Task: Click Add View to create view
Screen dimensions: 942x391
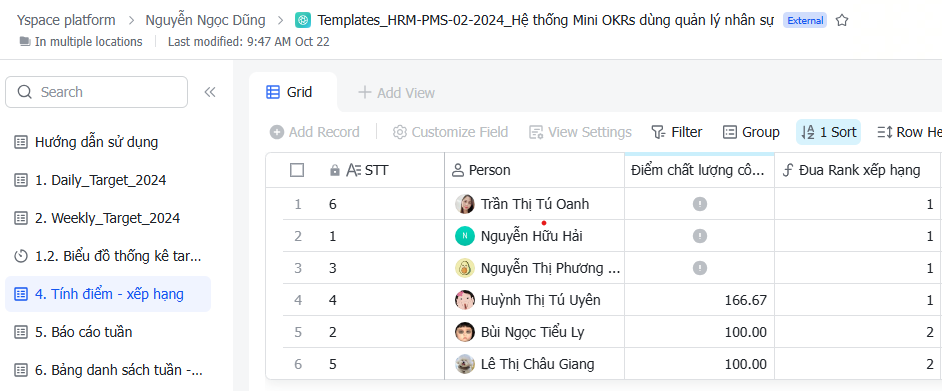Action: 396,93
